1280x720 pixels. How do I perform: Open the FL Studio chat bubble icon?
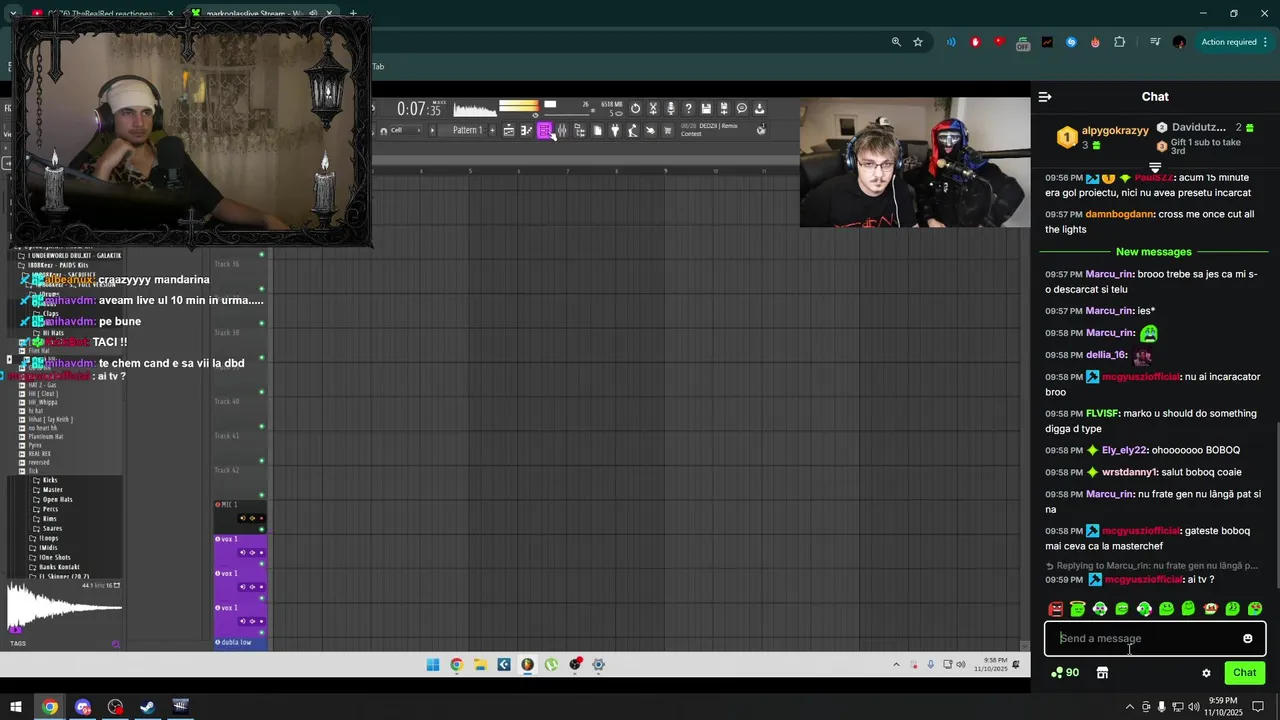741,108
